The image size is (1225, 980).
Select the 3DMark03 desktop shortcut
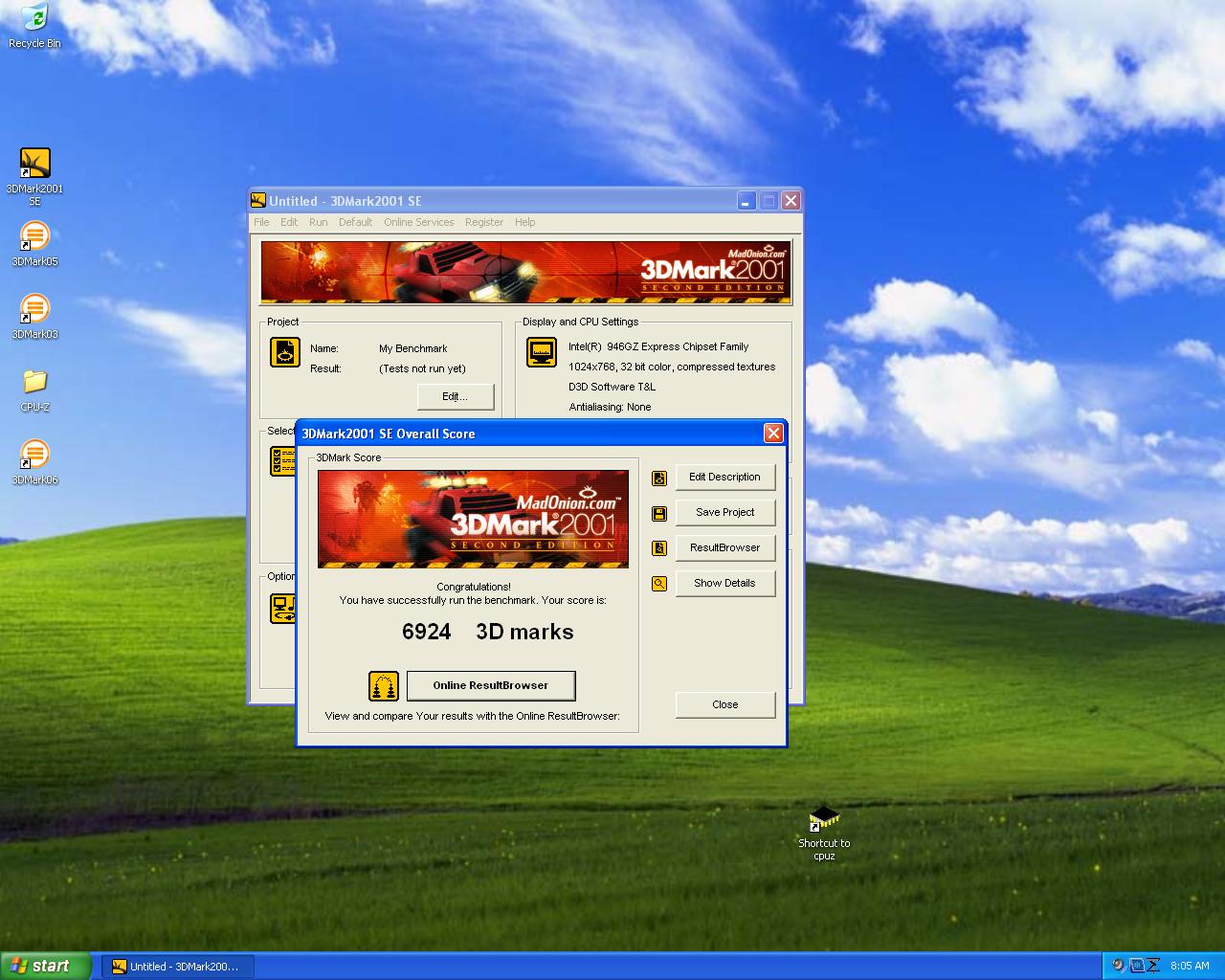pyautogui.click(x=34, y=317)
